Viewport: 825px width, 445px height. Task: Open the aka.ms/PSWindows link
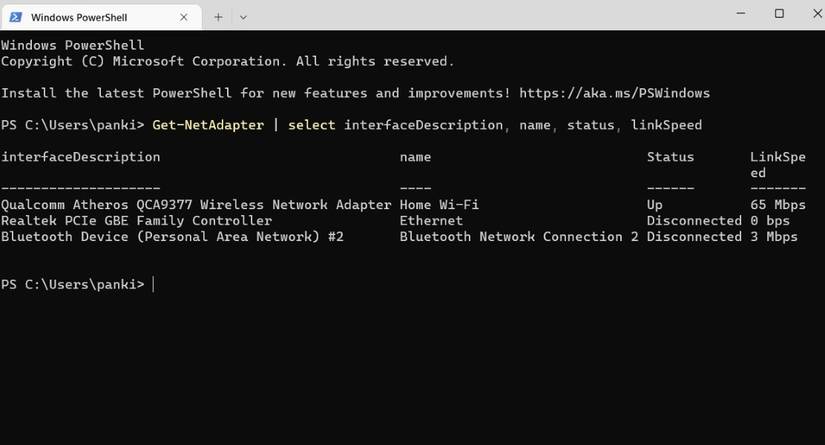pyautogui.click(x=614, y=93)
